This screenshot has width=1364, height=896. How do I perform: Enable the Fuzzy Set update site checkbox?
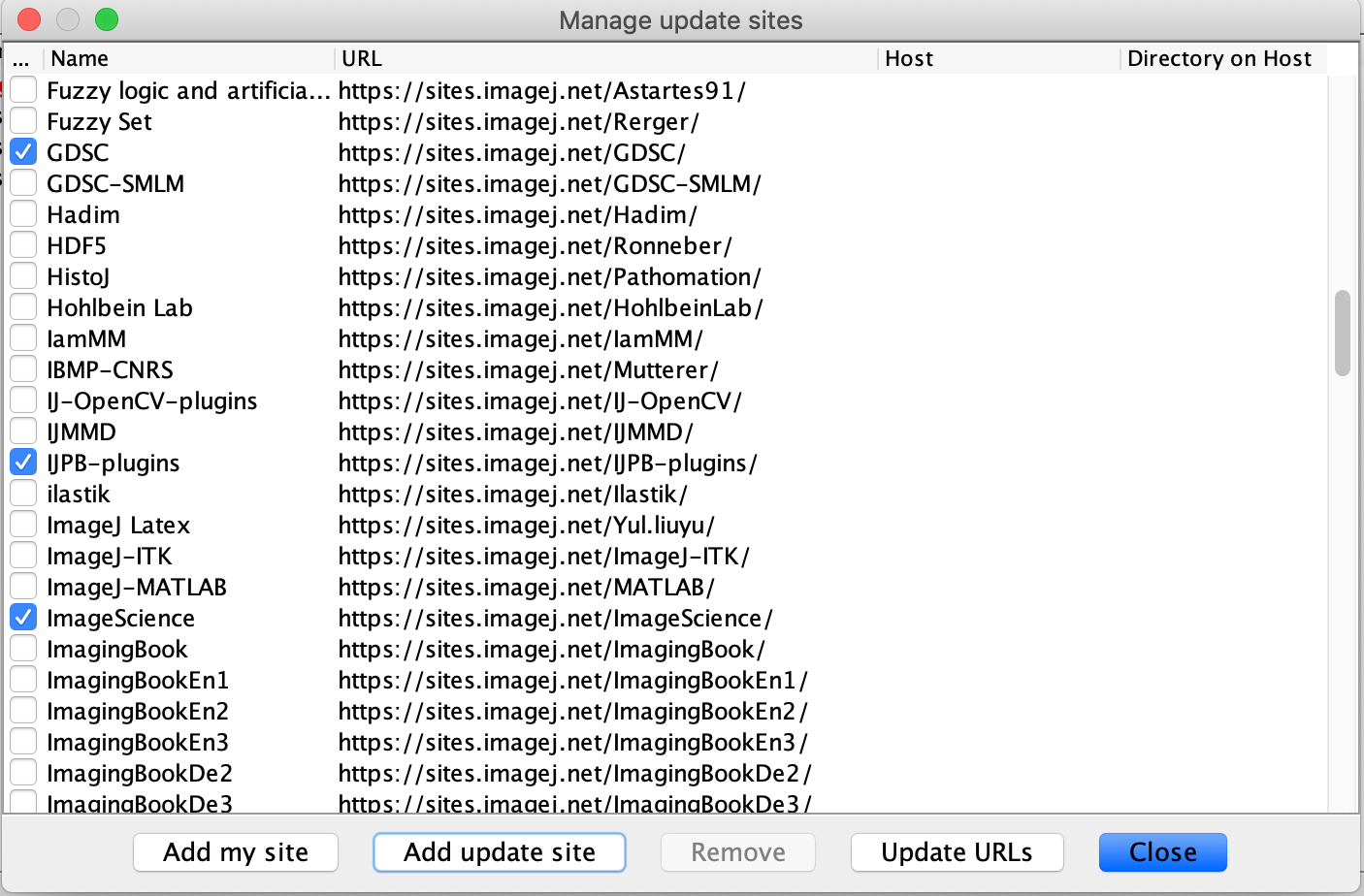click(23, 121)
